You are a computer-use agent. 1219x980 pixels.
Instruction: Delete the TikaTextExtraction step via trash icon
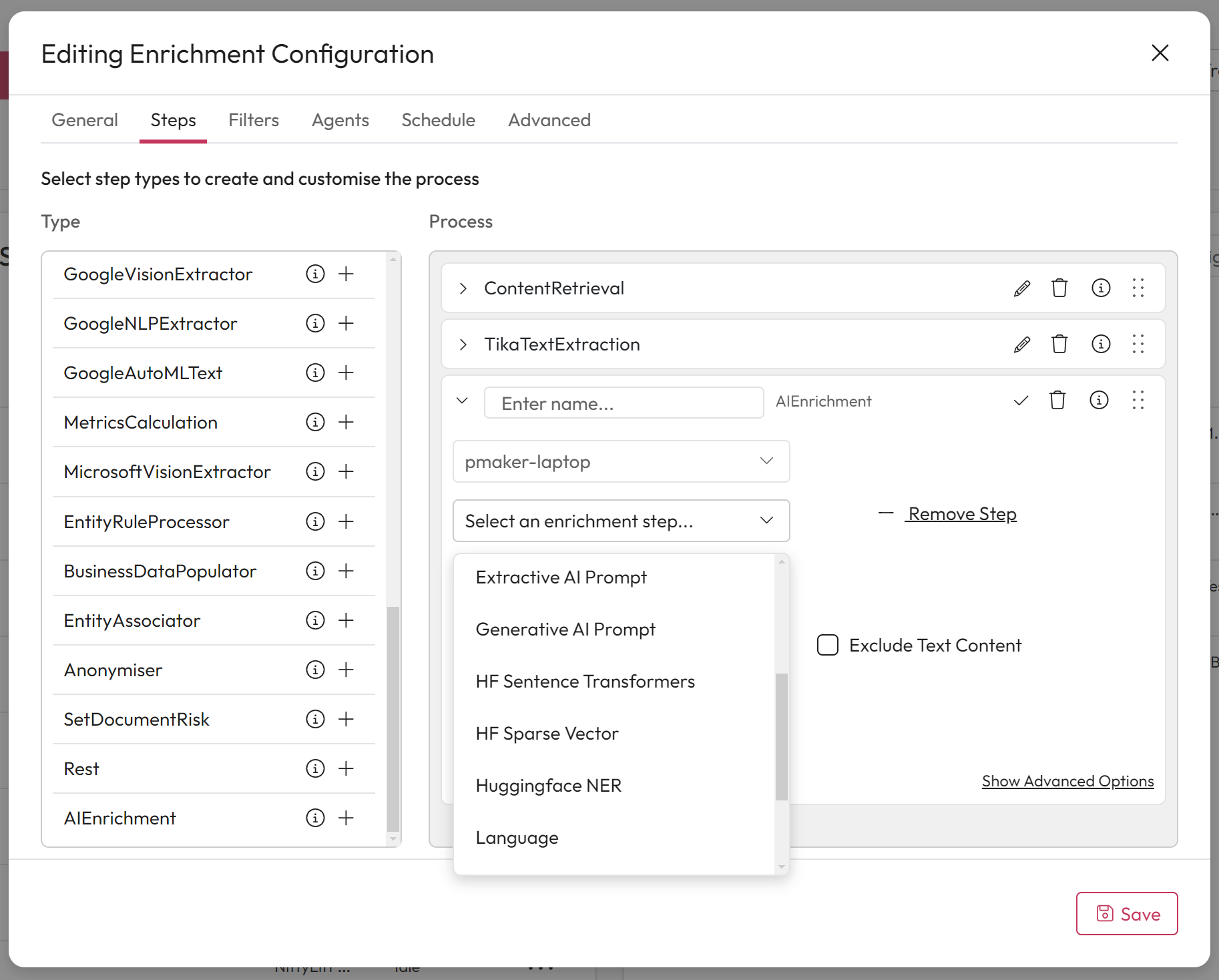[1059, 344]
